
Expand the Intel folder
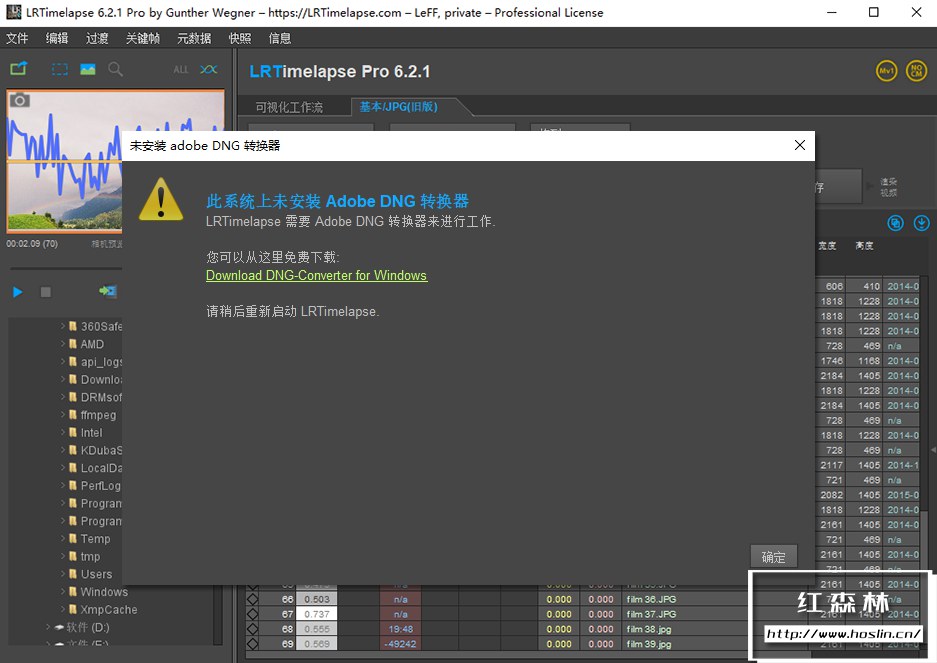click(x=63, y=432)
